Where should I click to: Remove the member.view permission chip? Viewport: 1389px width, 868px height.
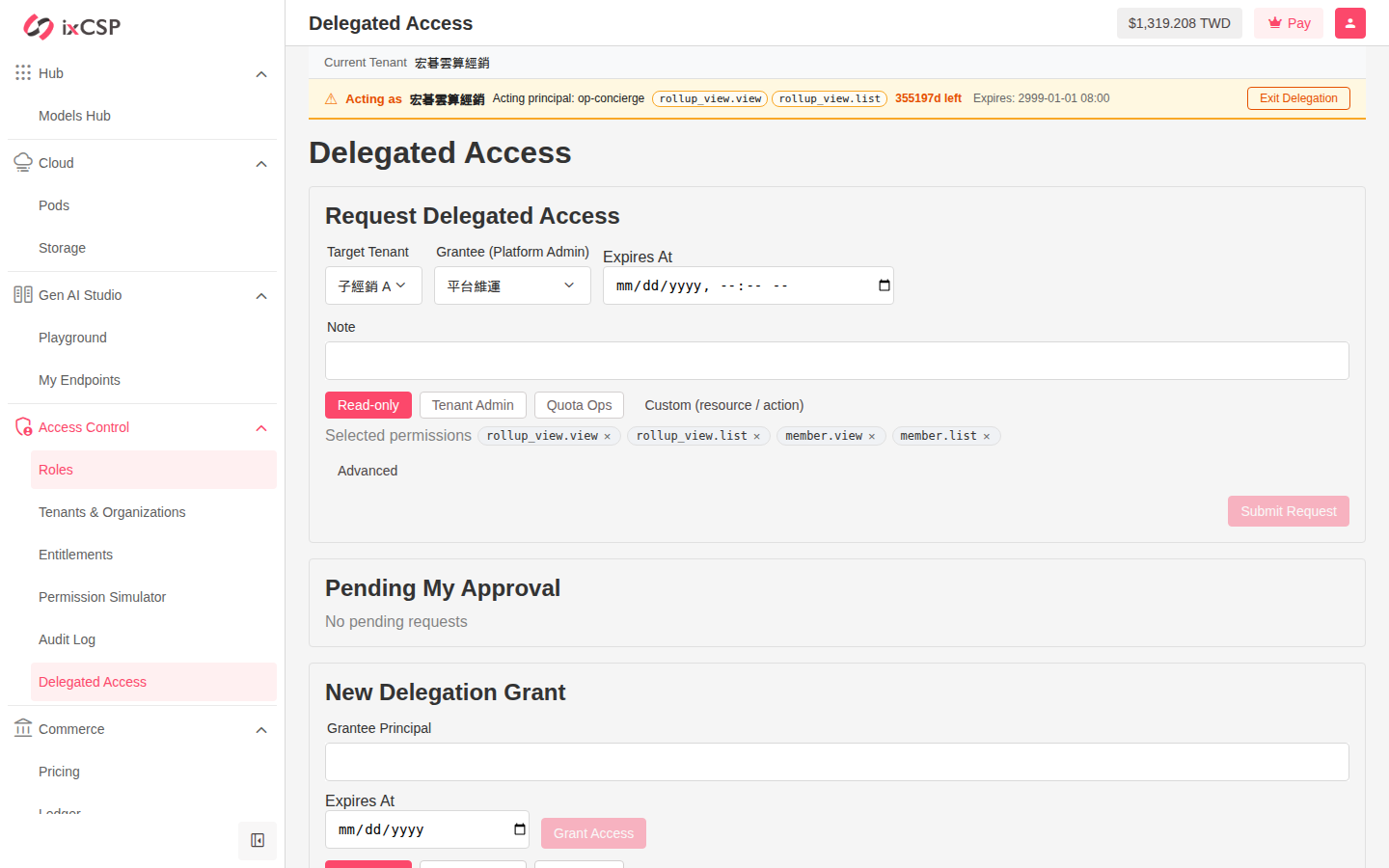(x=872, y=437)
